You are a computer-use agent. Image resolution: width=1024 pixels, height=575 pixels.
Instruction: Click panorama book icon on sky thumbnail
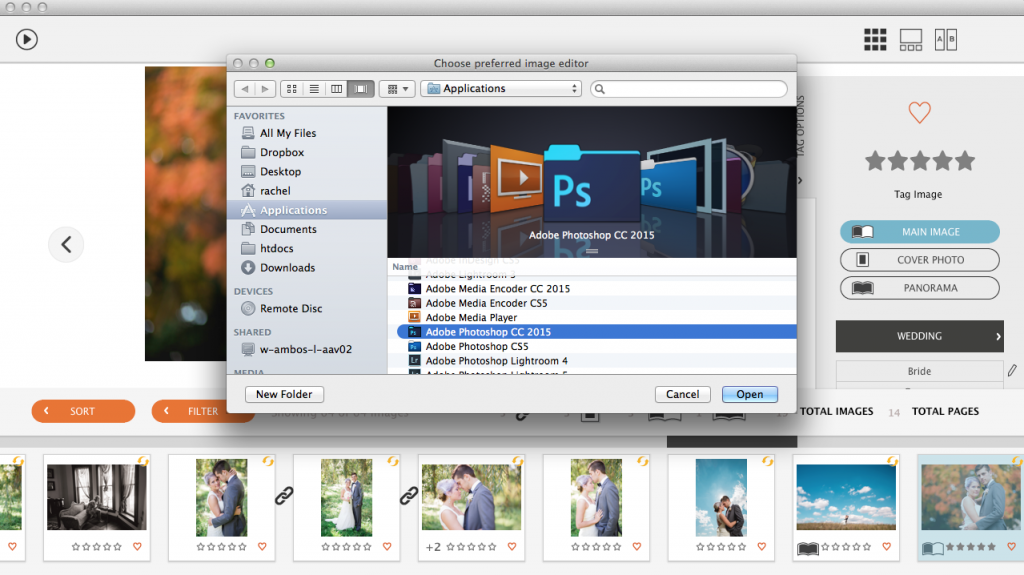tap(808, 548)
